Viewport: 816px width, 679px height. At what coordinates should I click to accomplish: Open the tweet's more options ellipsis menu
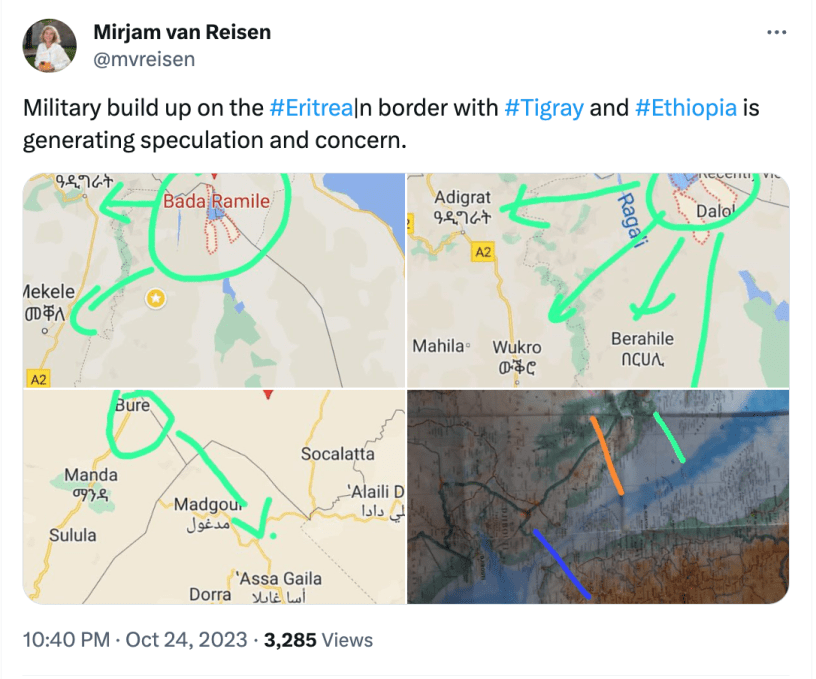point(776,33)
